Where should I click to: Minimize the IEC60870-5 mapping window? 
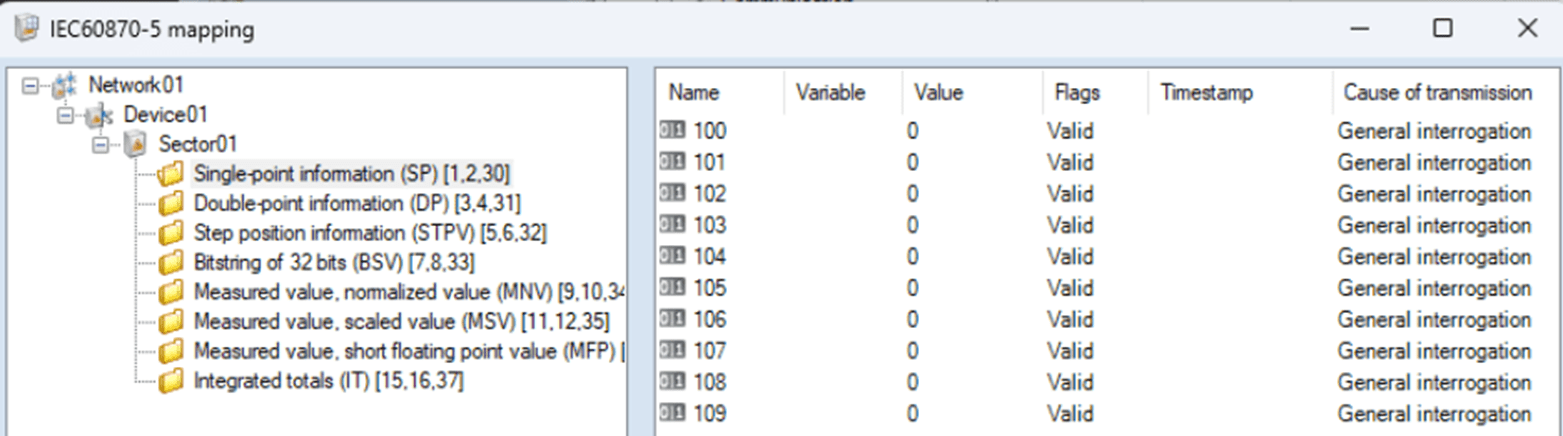tap(1359, 28)
